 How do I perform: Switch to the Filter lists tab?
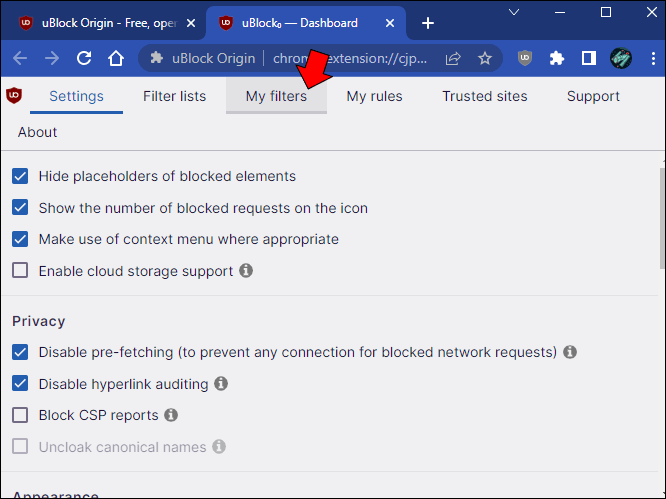pos(175,96)
